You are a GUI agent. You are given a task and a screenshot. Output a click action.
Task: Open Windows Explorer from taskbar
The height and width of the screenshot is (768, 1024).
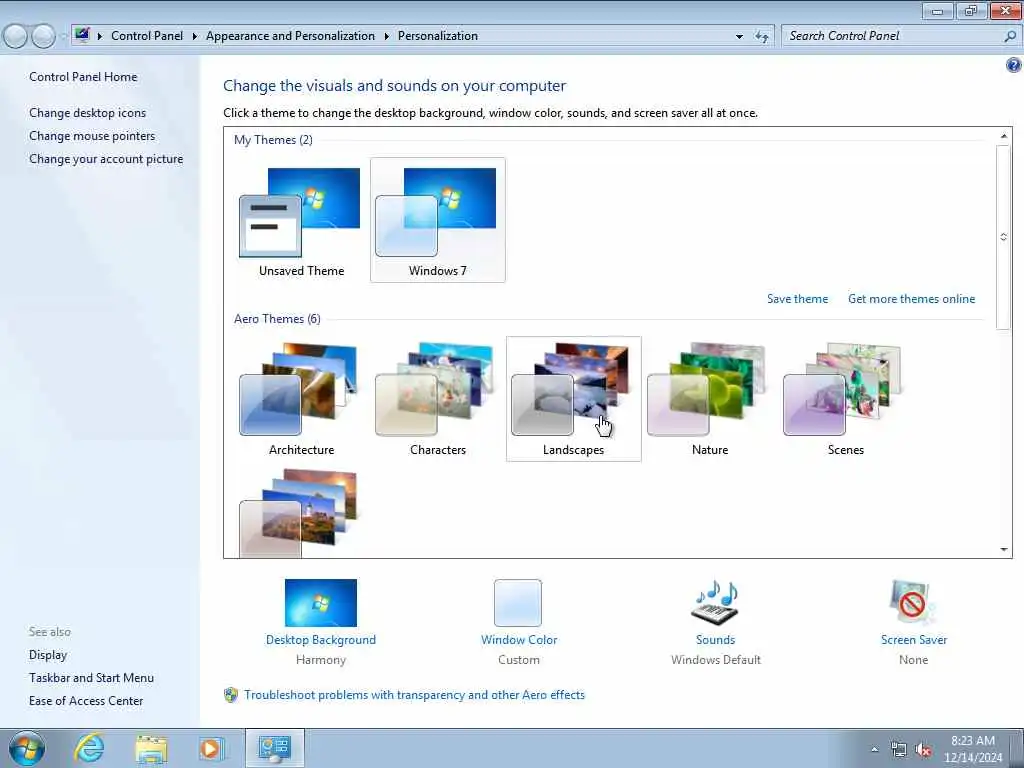pyautogui.click(x=151, y=748)
